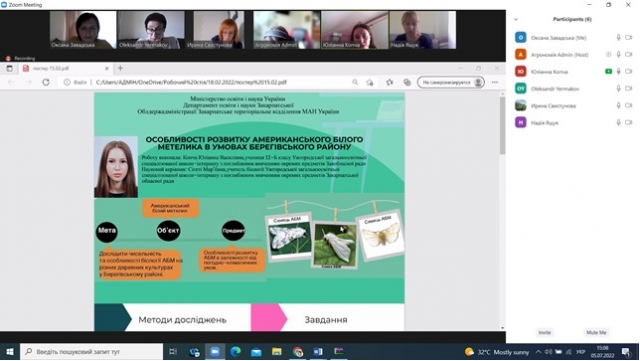The width and height of the screenshot is (640, 361).
Task: Click the Завдання heading
Action: coord(326,320)
